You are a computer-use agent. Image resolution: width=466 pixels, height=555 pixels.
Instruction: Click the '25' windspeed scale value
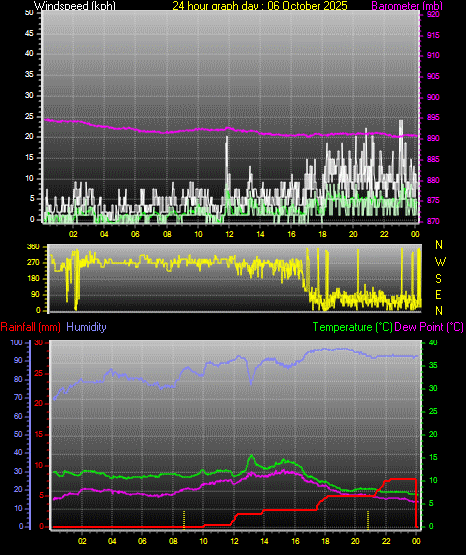point(29,116)
